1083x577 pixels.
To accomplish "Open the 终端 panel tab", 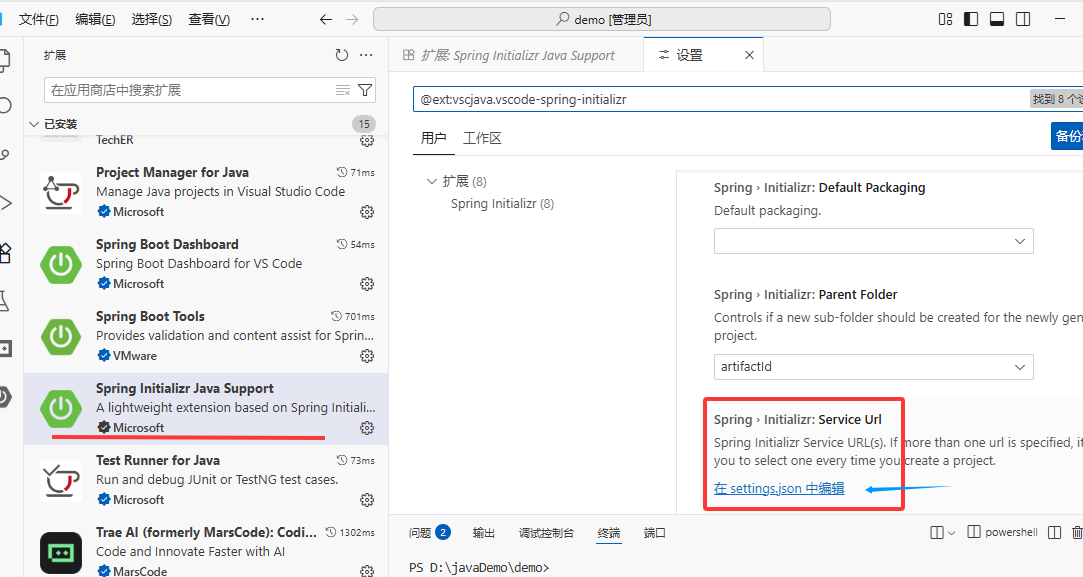I will [x=608, y=533].
